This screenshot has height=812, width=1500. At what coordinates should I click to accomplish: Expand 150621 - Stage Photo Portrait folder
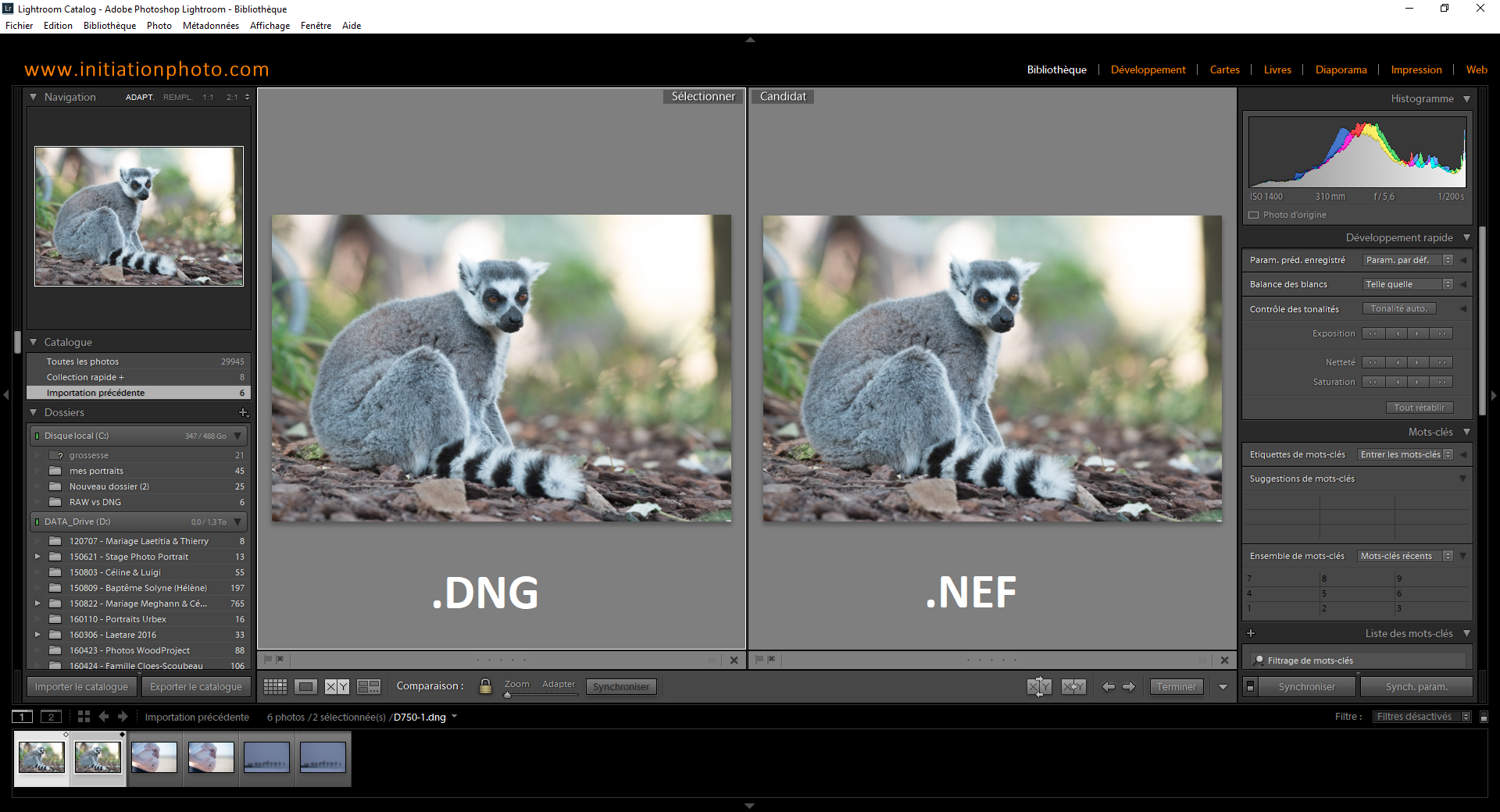click(x=37, y=557)
